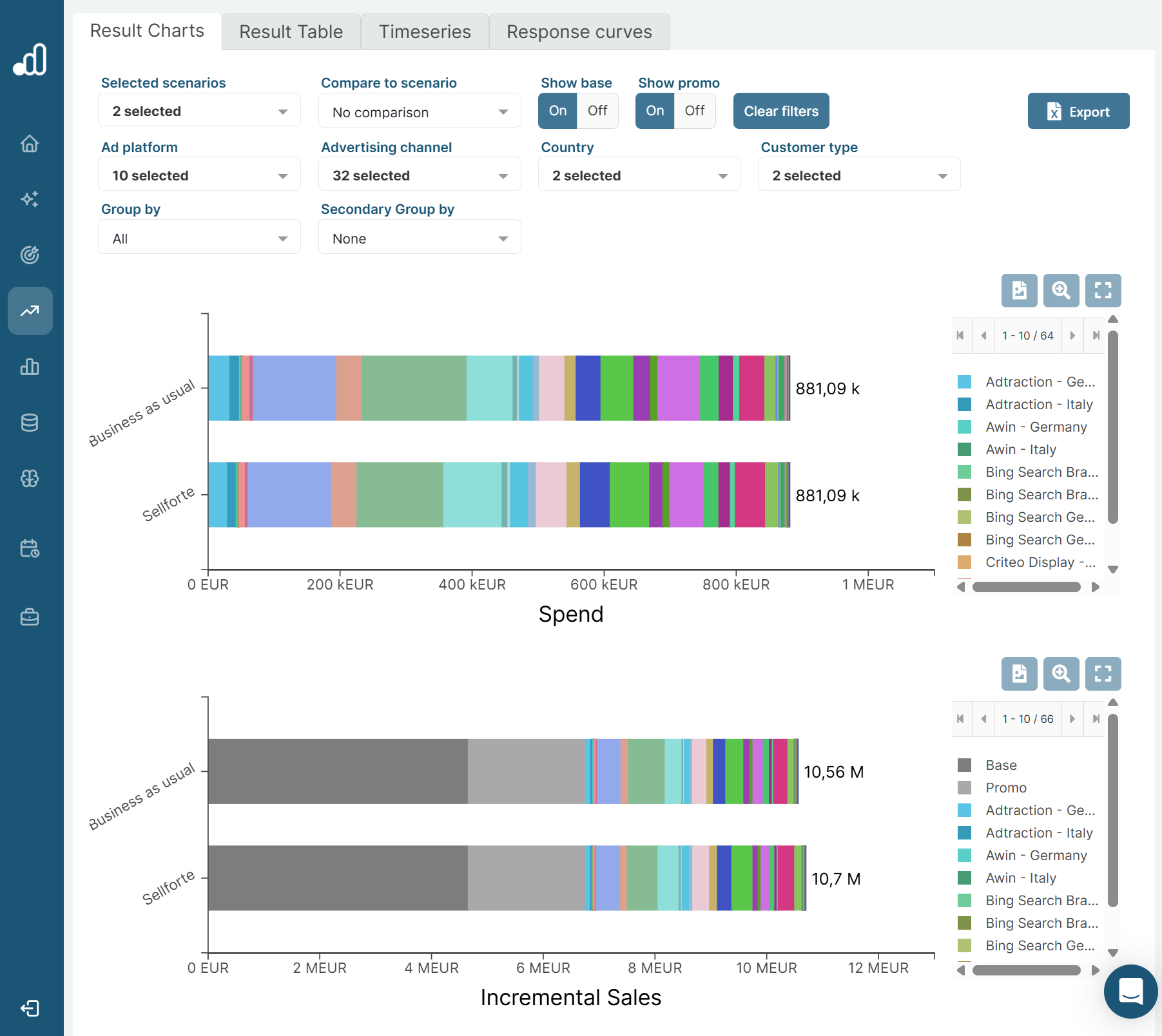Switch to the Result Table tab
The width and height of the screenshot is (1162, 1036).
click(x=291, y=32)
